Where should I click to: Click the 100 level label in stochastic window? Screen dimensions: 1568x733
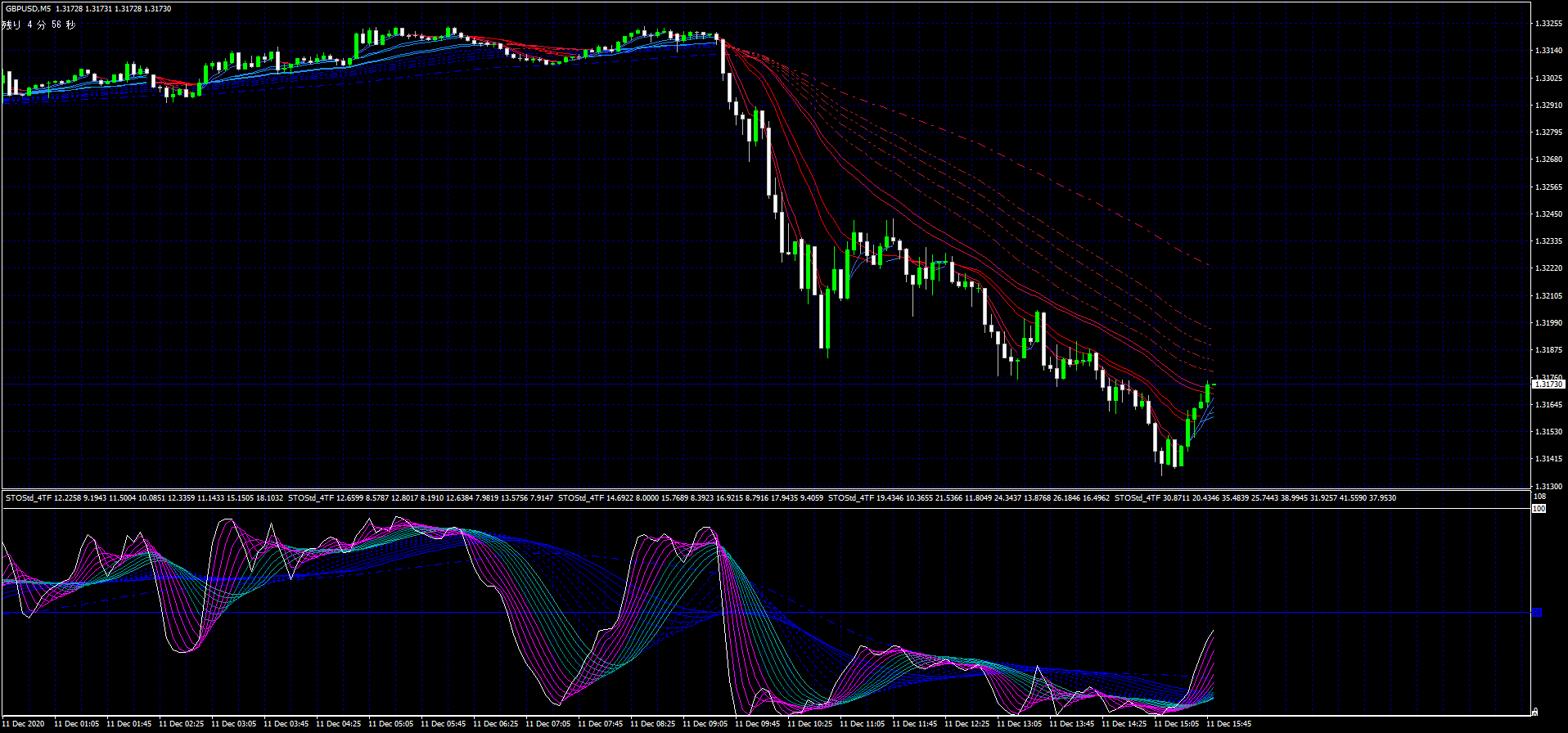1539,509
